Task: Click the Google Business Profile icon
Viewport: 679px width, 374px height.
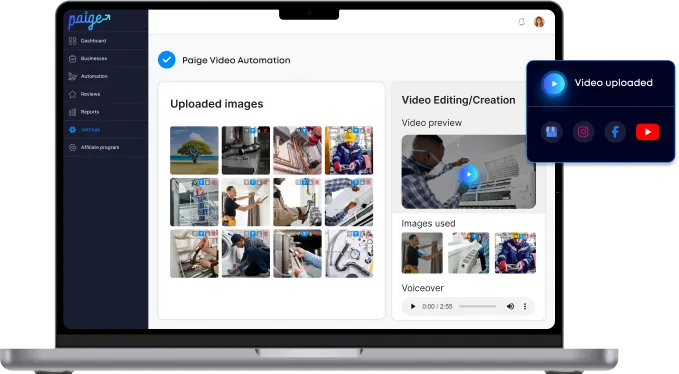Action: pyautogui.click(x=552, y=132)
